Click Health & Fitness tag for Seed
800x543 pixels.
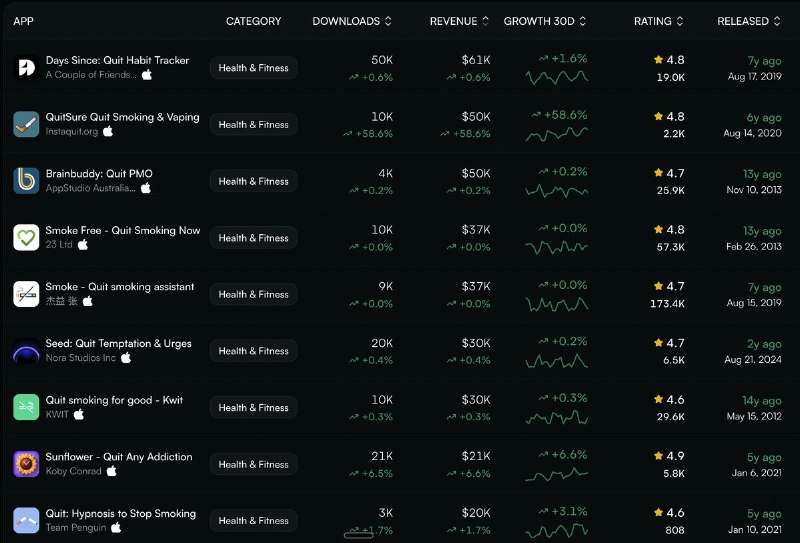coord(254,351)
